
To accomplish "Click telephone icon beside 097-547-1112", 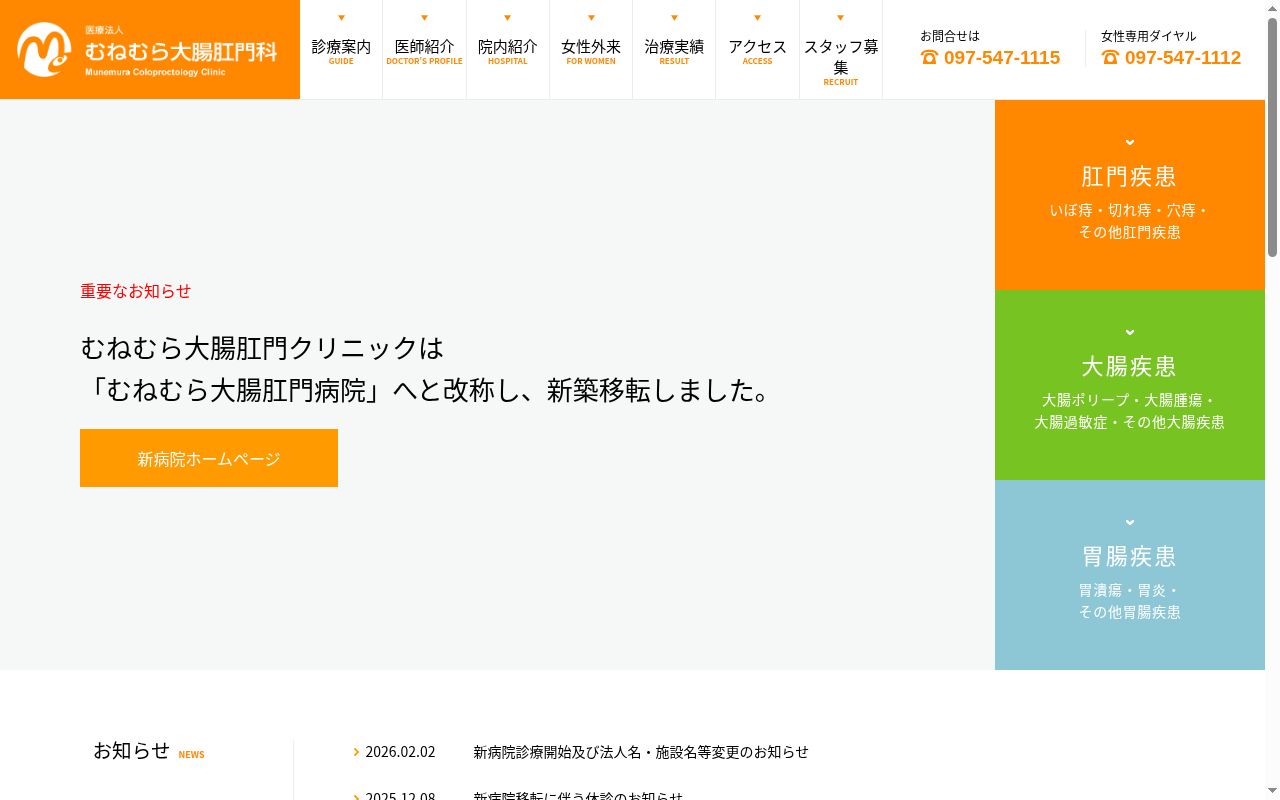I will (x=1110, y=58).
